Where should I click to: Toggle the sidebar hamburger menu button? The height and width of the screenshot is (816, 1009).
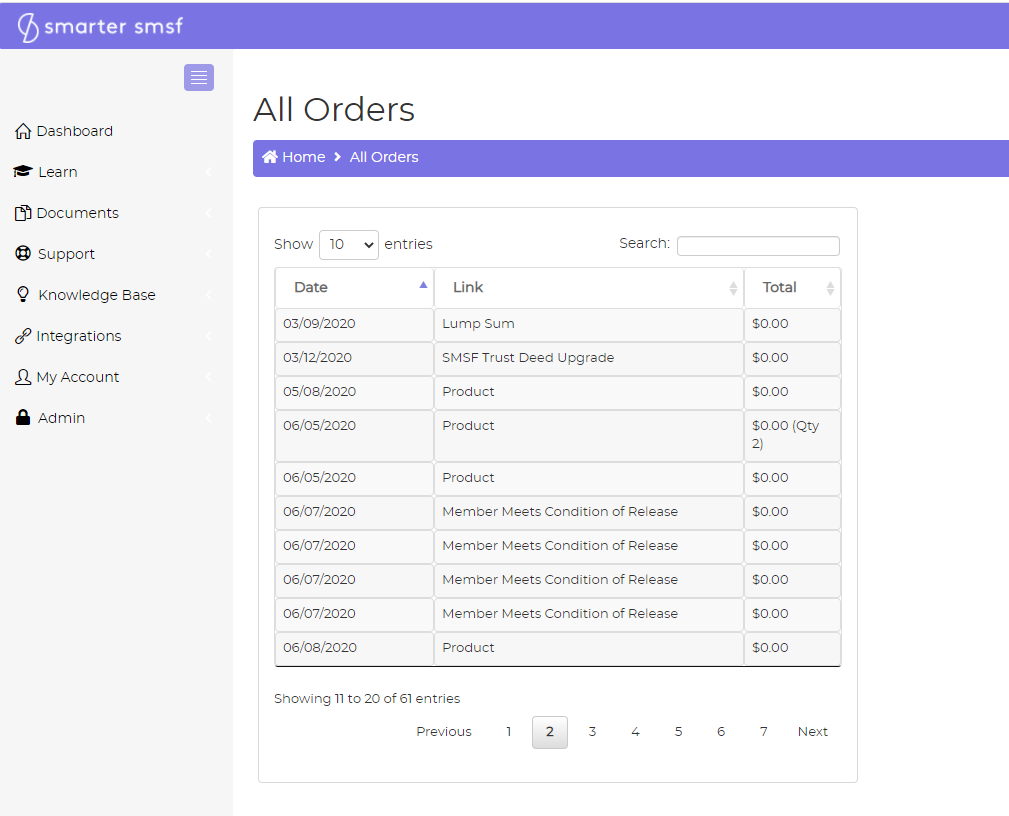199,77
